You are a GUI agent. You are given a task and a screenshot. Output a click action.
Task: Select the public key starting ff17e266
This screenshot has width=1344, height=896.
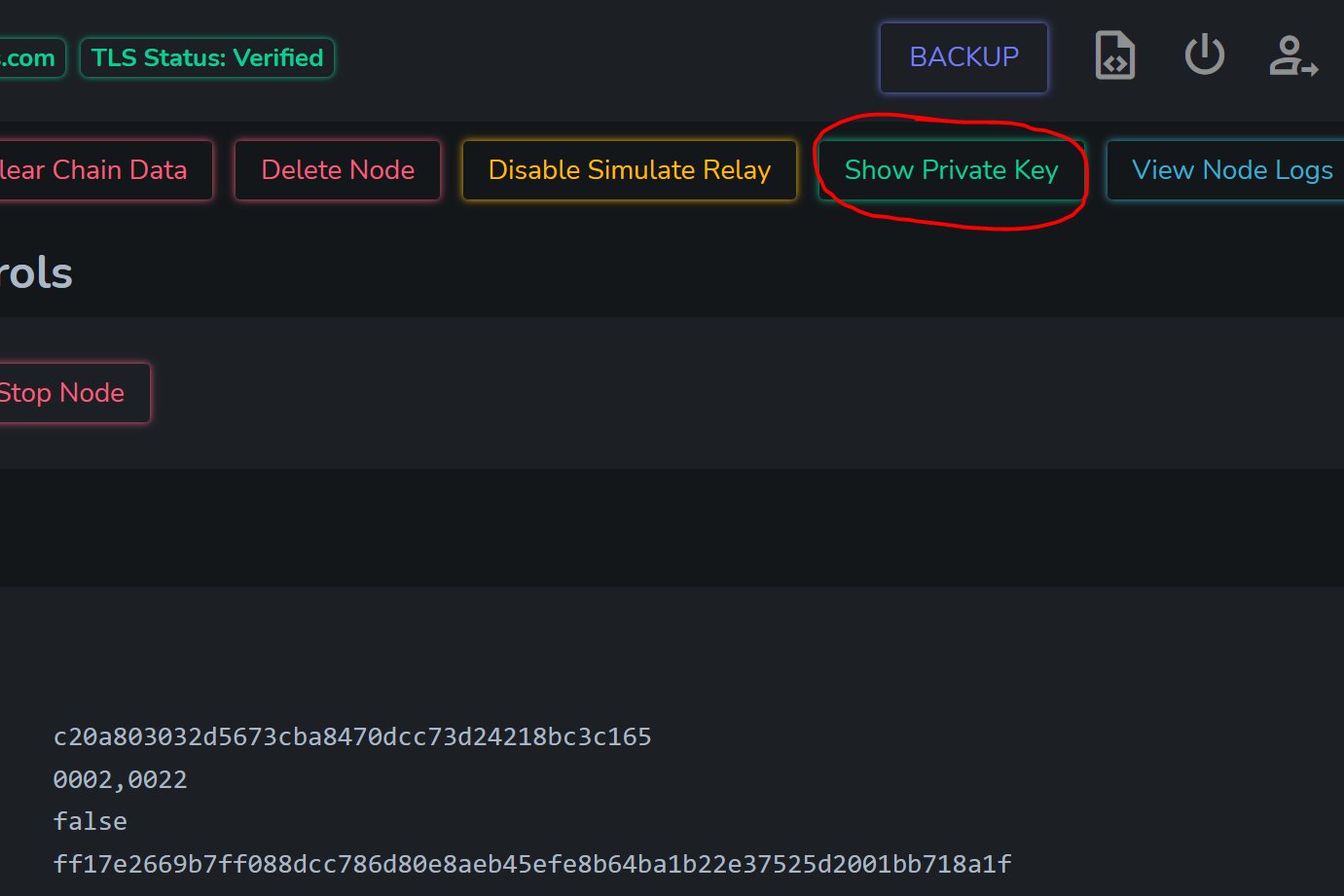click(x=532, y=864)
